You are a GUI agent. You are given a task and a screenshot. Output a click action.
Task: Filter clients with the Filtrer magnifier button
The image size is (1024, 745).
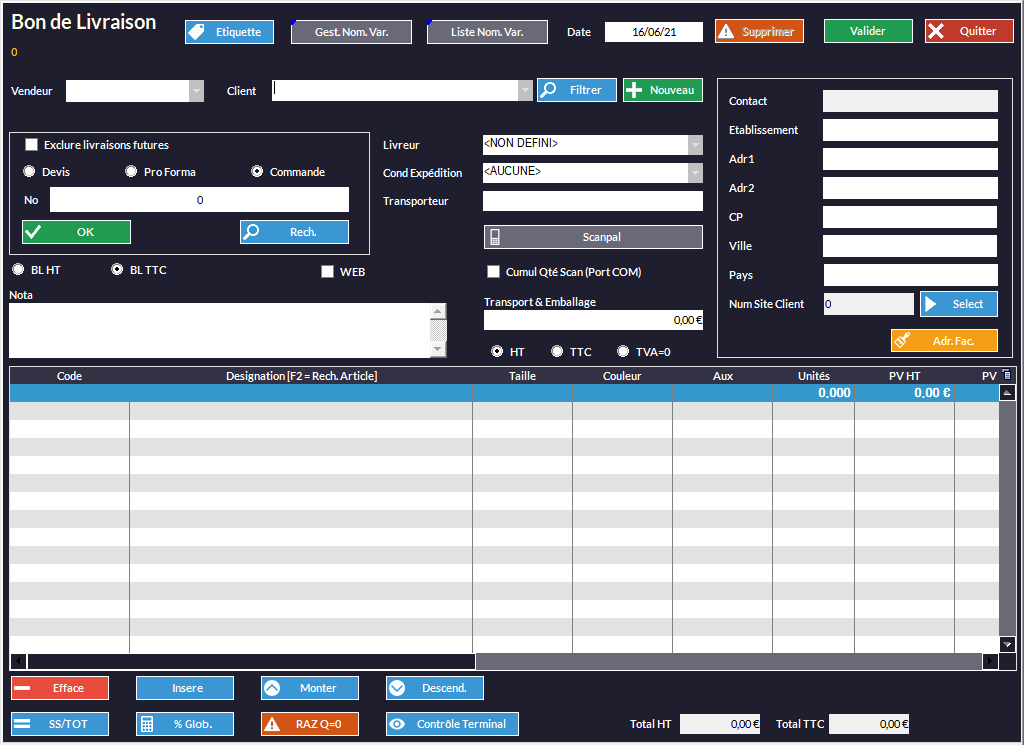(576, 90)
